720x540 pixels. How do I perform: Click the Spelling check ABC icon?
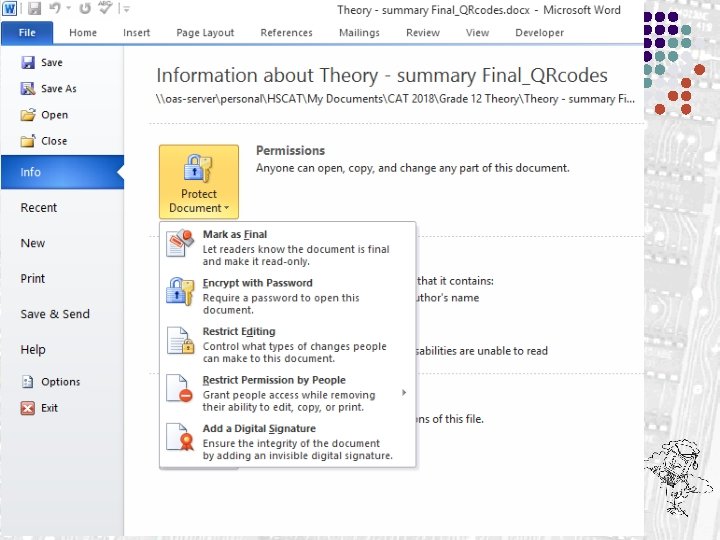coord(105,7)
